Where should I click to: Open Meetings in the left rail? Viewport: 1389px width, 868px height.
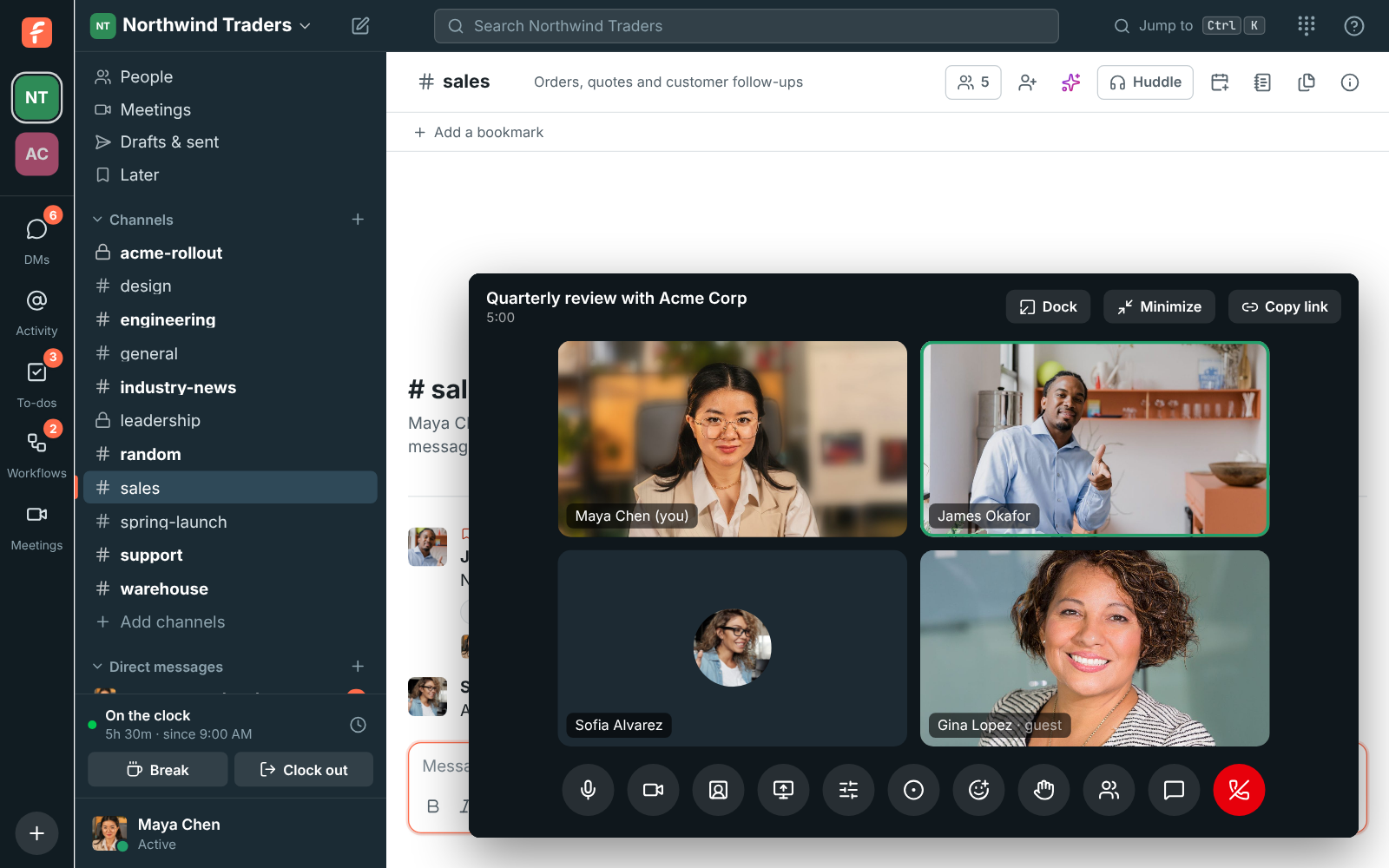pyautogui.click(x=36, y=527)
